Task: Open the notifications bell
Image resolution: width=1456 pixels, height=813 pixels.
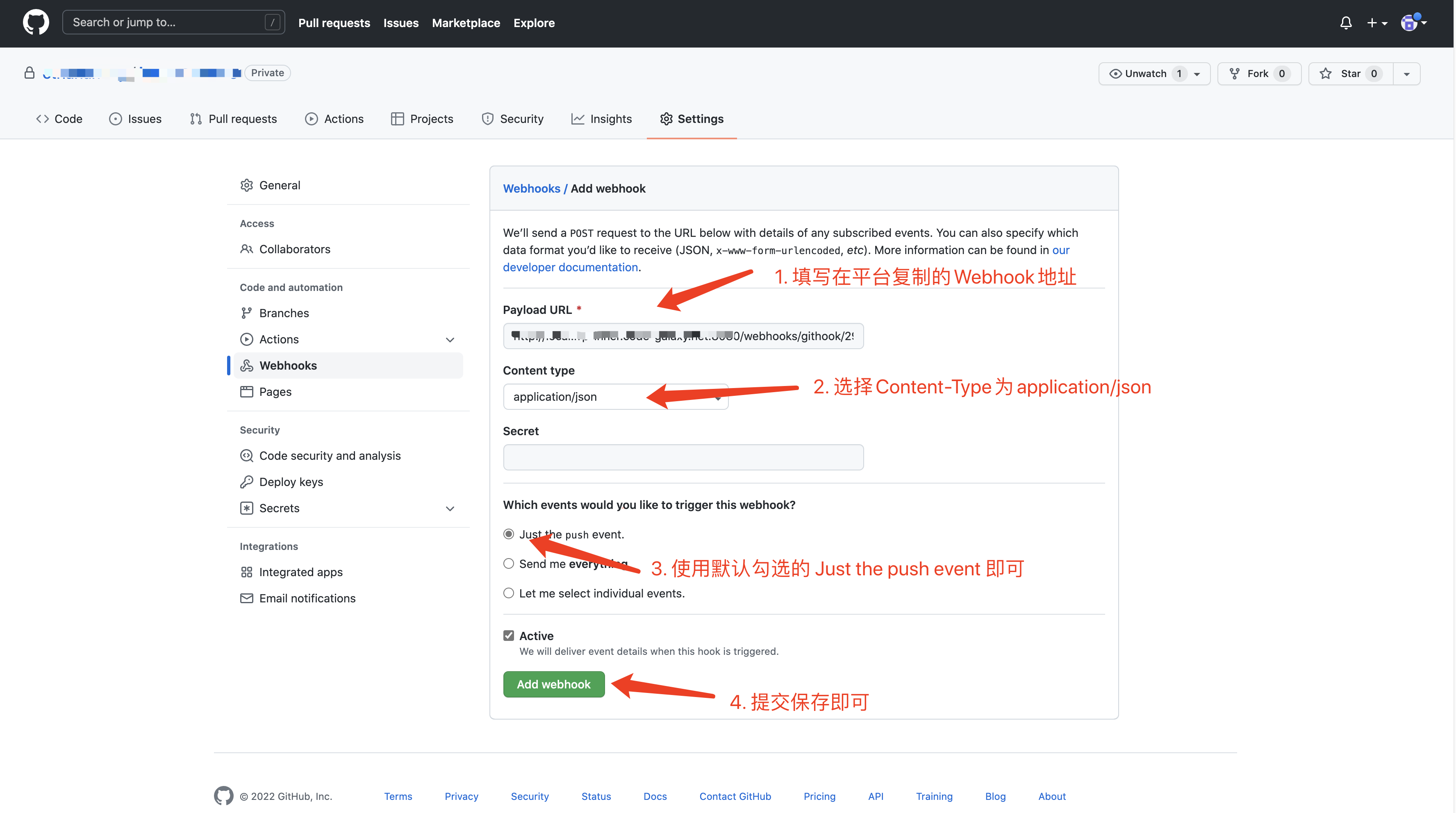Action: coord(1346,23)
